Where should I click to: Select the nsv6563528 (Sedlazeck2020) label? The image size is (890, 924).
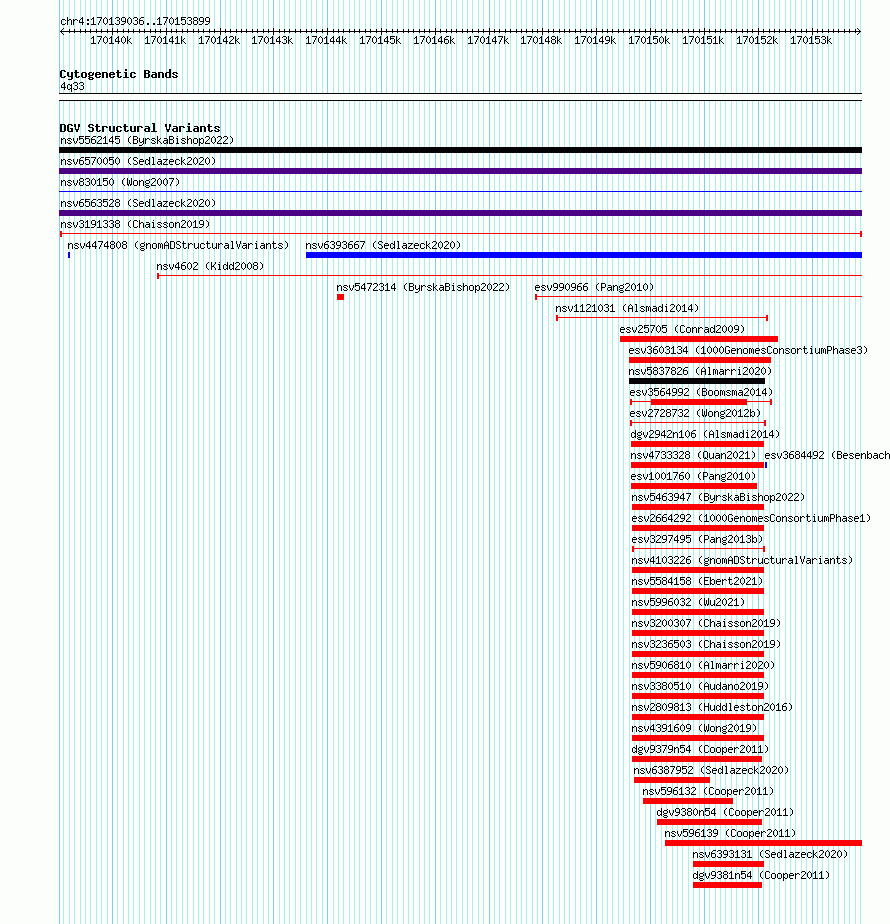[x=138, y=203]
